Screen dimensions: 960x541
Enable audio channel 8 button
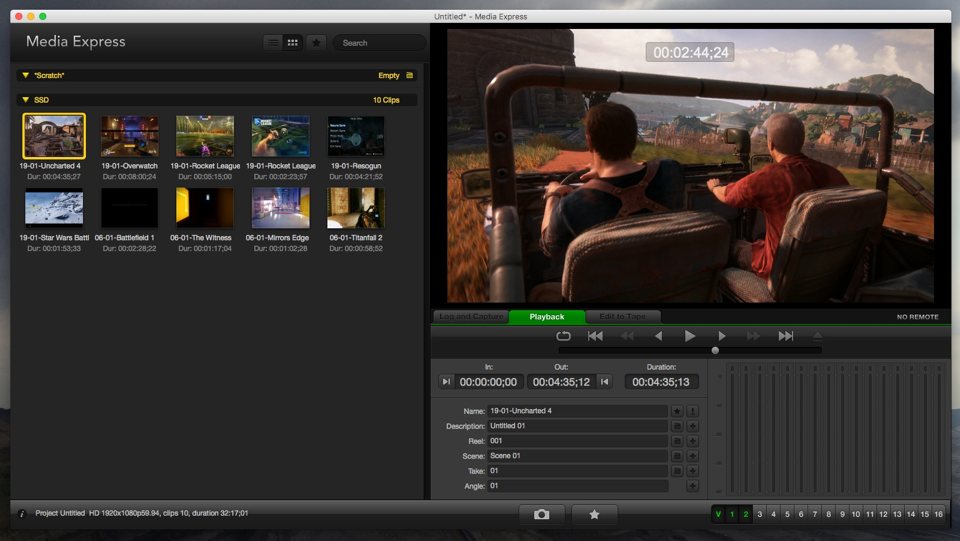pyautogui.click(x=828, y=514)
